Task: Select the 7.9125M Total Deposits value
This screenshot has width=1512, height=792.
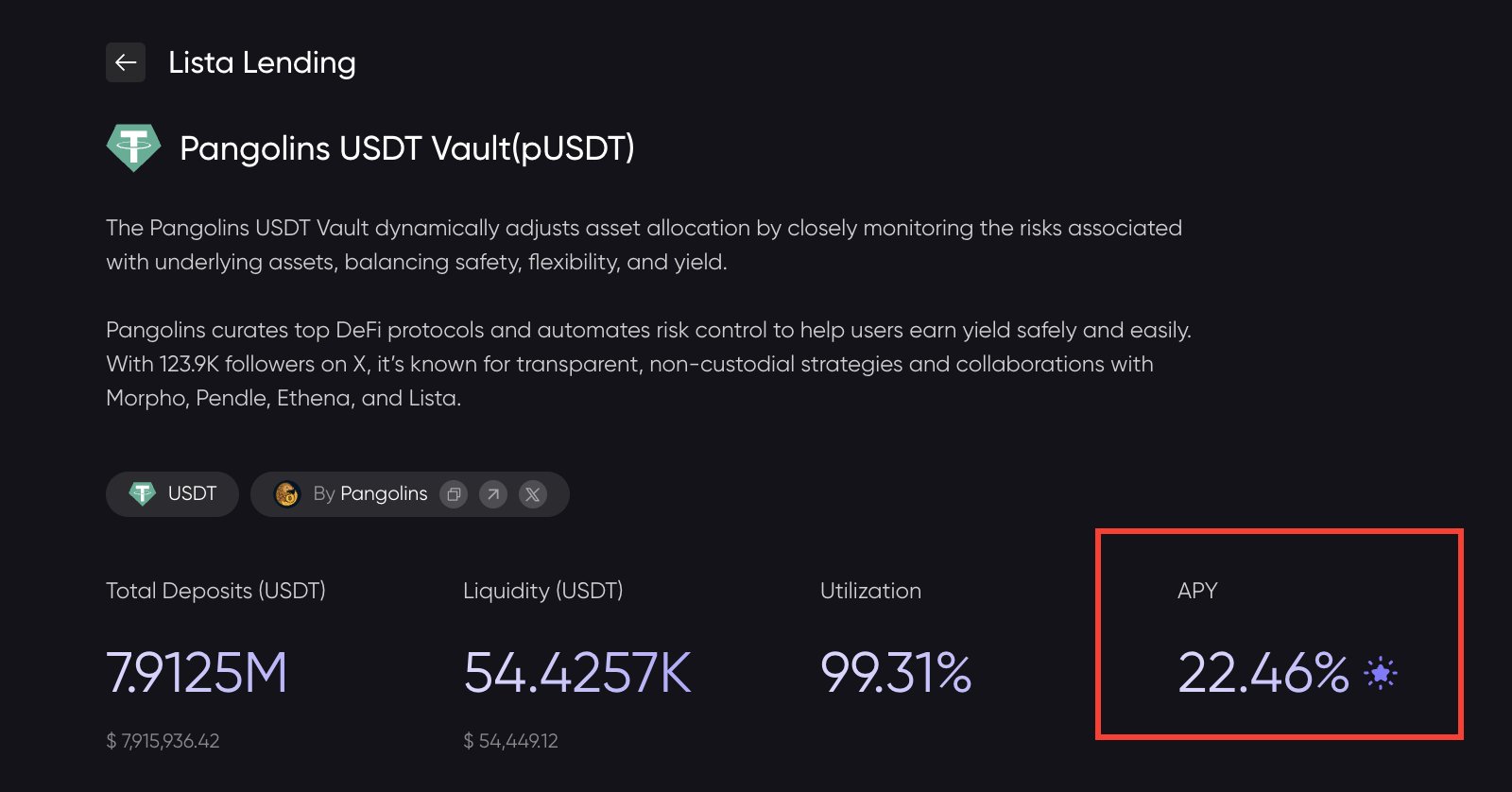Action: [198, 673]
